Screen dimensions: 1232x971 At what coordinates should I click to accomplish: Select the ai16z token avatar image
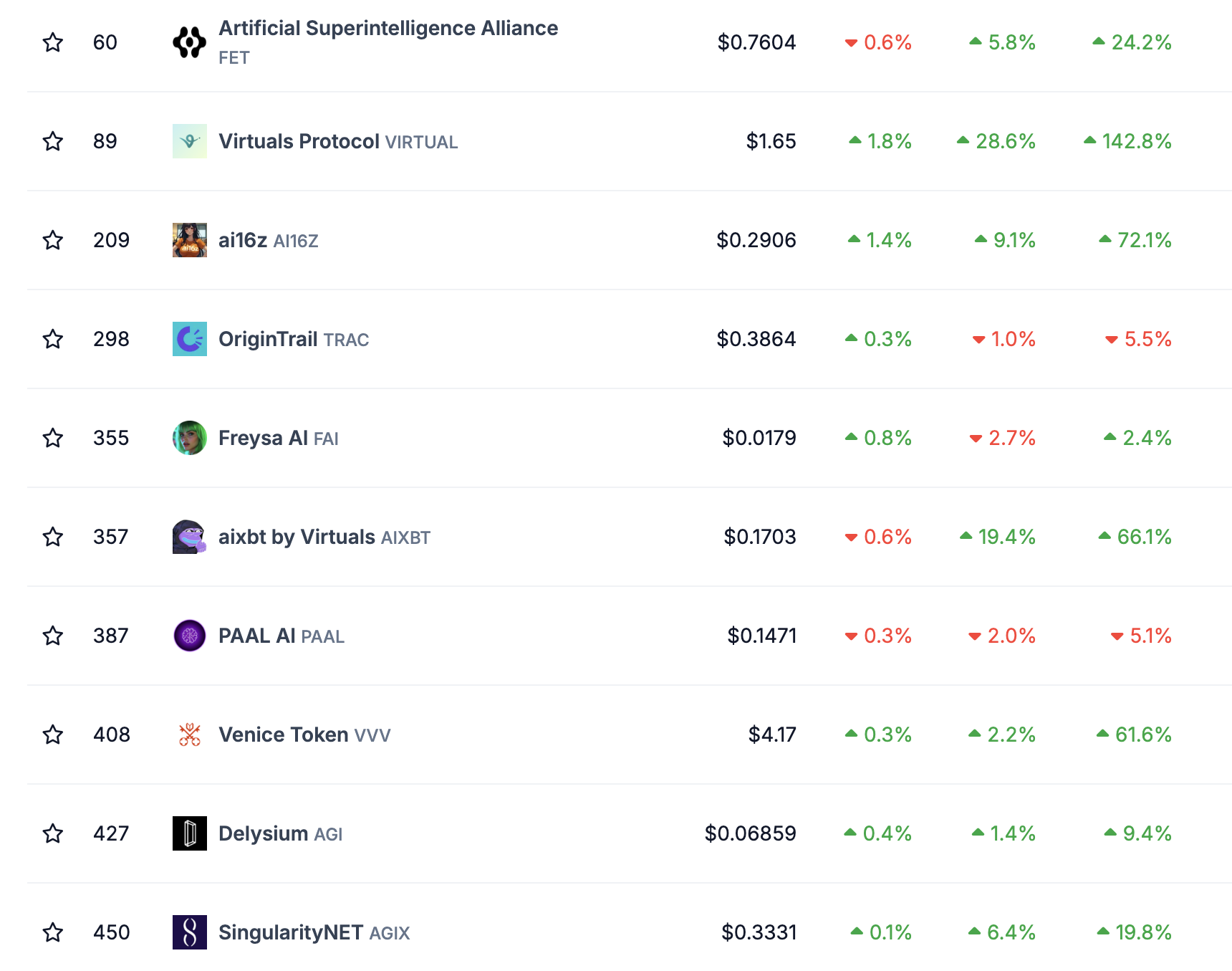point(189,240)
